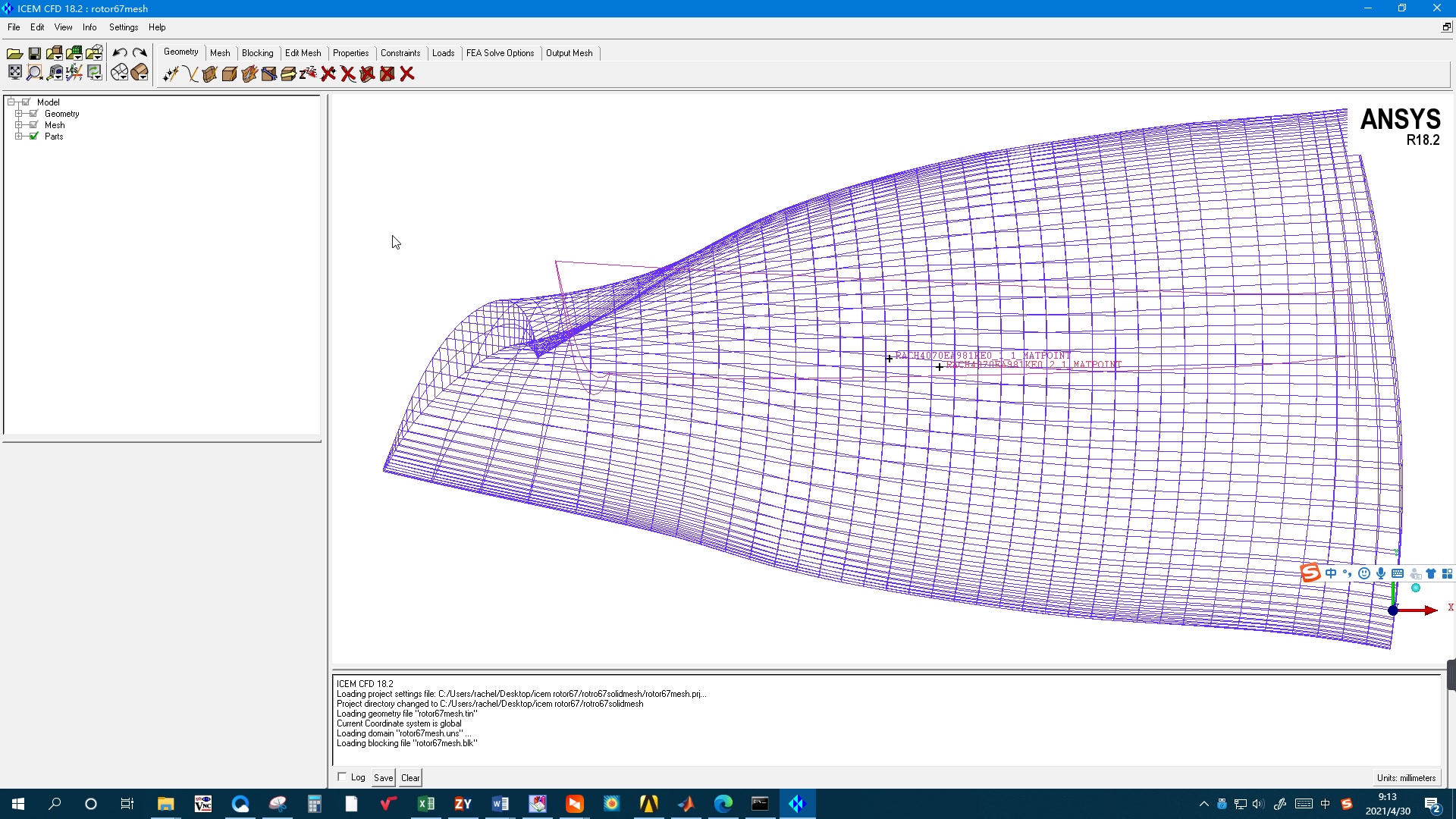The height and width of the screenshot is (819, 1456).
Task: Click the Delete Surface icon
Action: click(x=368, y=74)
